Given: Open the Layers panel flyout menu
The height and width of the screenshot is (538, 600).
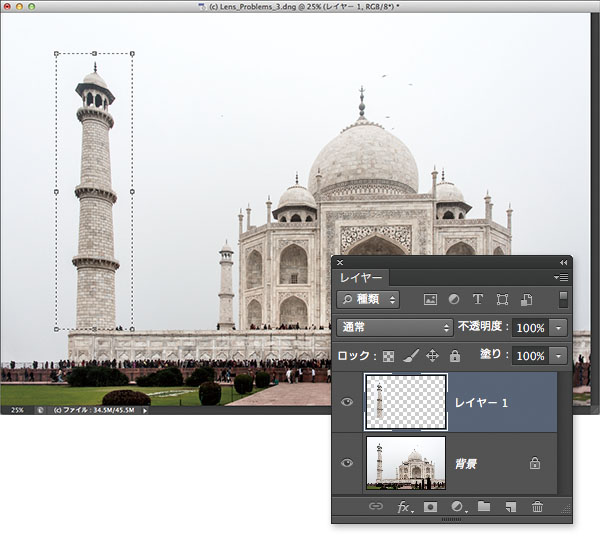Looking at the screenshot, I should (x=561, y=277).
